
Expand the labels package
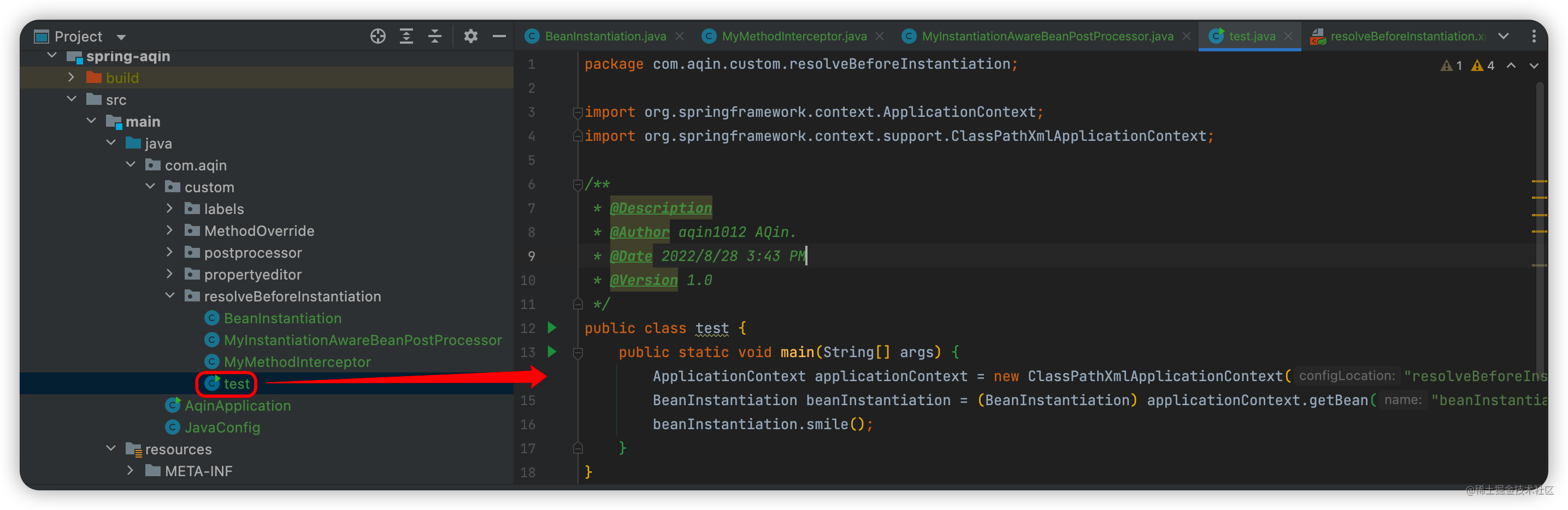point(170,209)
